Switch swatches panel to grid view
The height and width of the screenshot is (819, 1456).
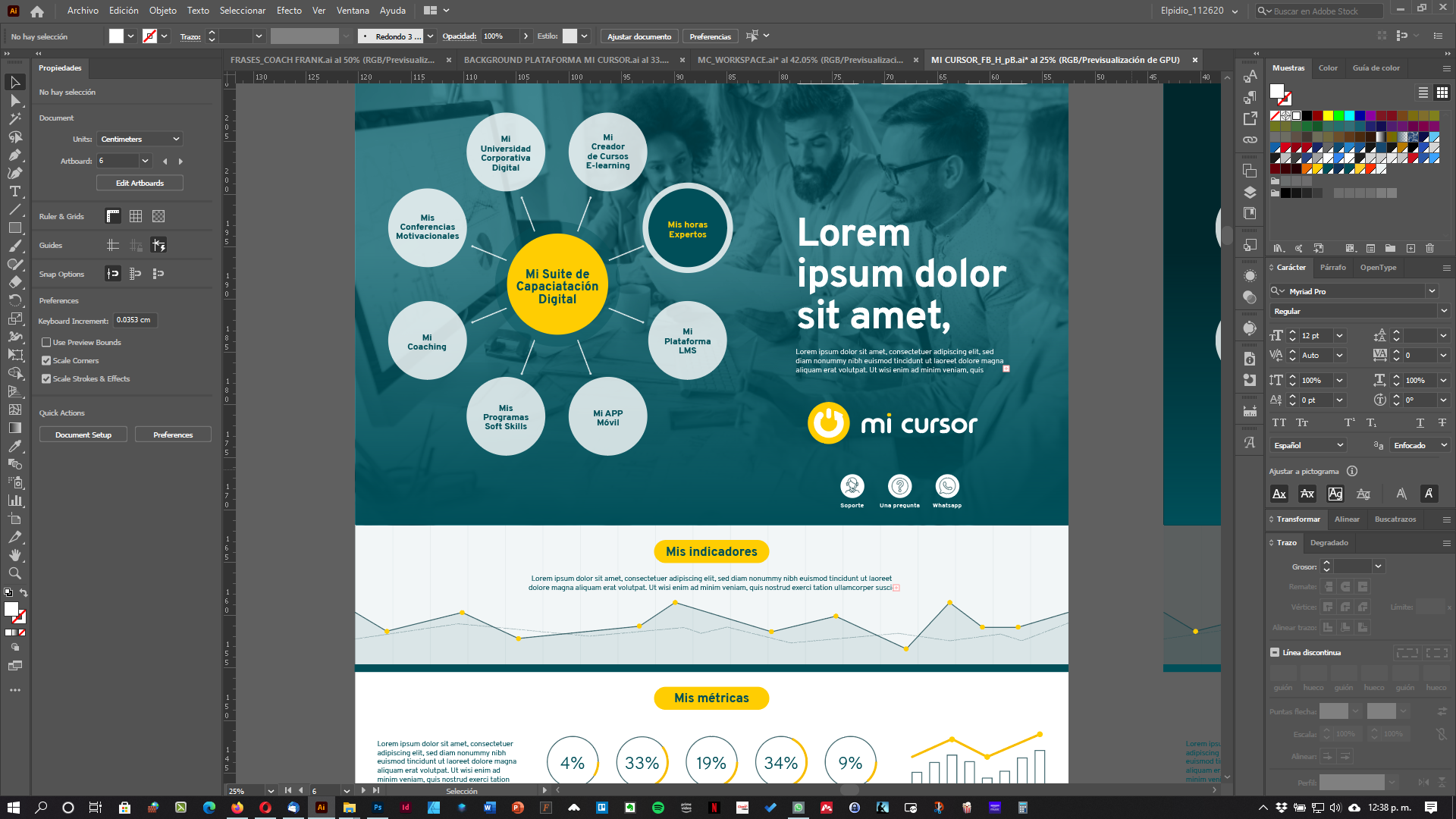[1442, 93]
